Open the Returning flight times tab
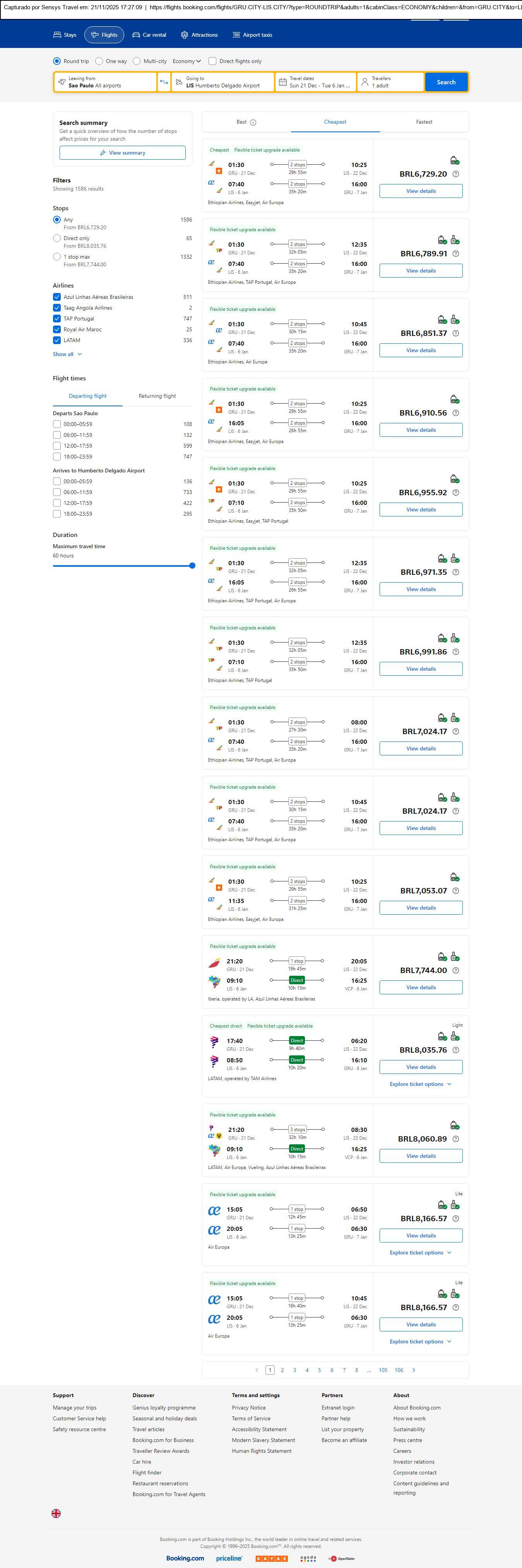This screenshot has height=1568, width=522. click(x=157, y=396)
